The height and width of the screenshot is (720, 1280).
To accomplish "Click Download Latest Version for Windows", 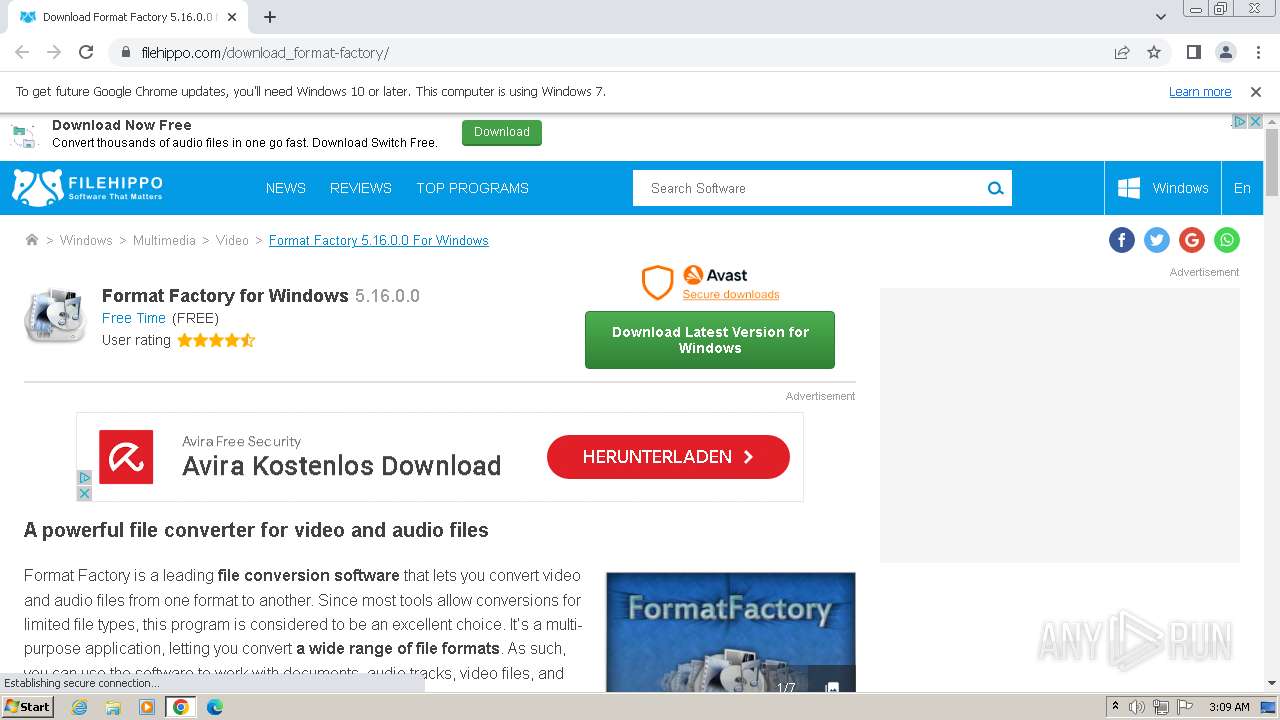I will click(710, 340).
